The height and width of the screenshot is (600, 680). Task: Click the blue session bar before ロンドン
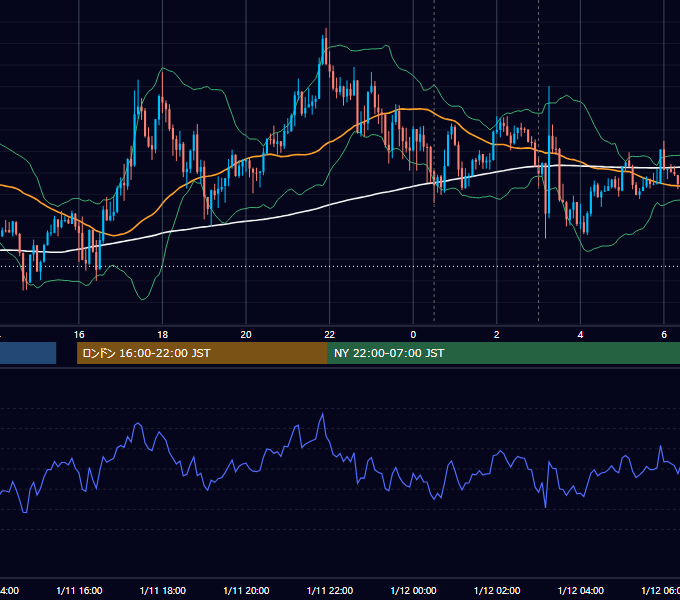(x=28, y=353)
